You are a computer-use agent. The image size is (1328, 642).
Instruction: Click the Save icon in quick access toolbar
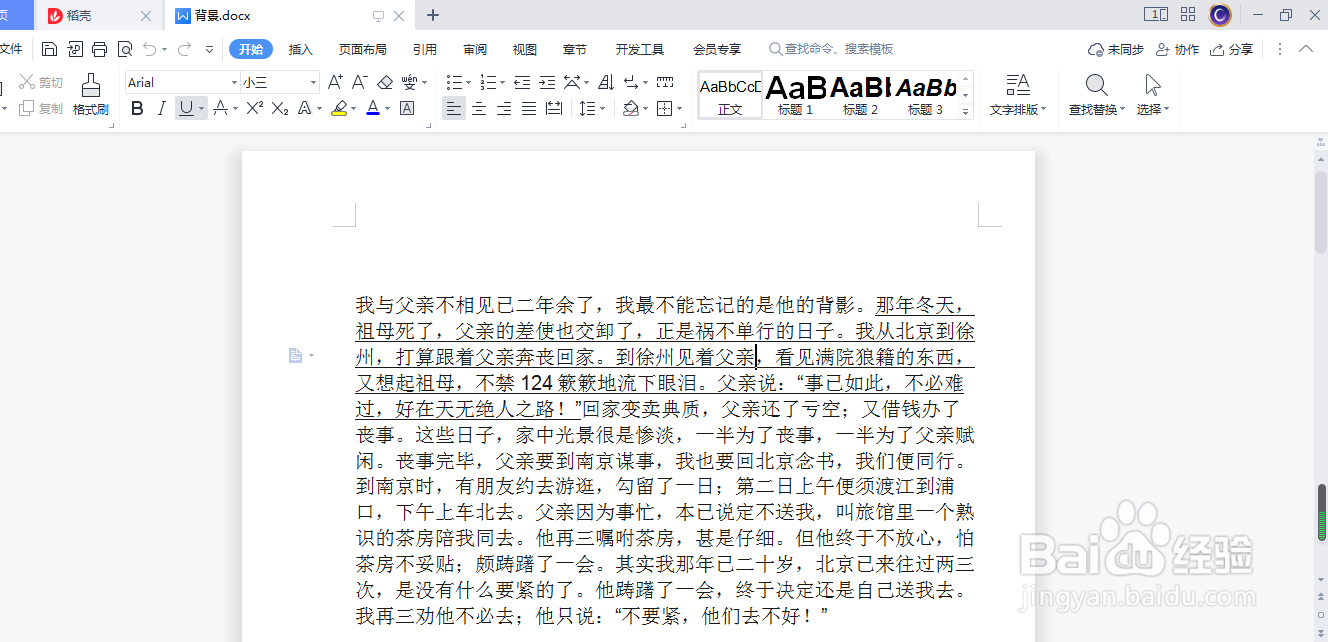pyautogui.click(x=49, y=49)
